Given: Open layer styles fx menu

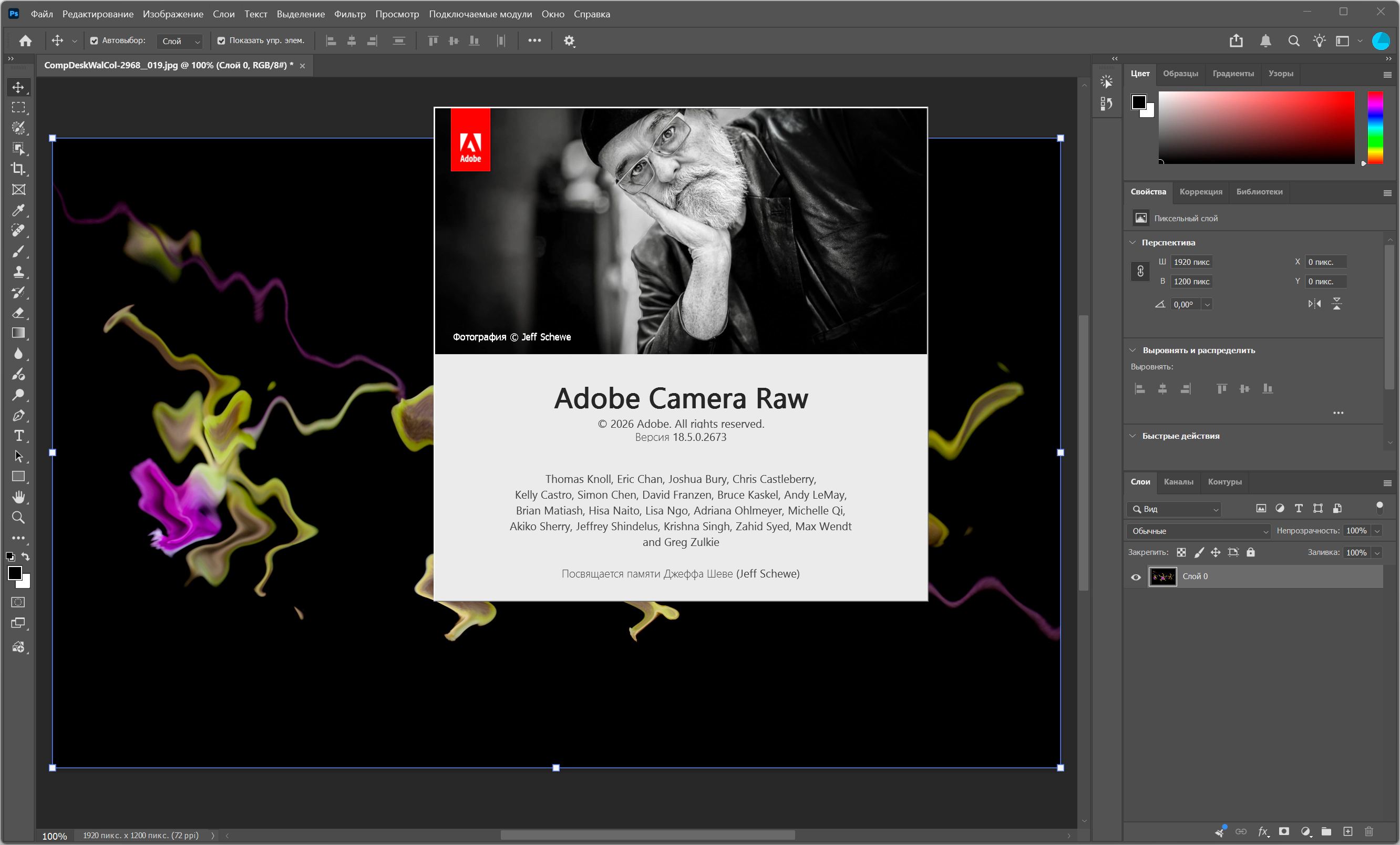Looking at the screenshot, I should (1263, 831).
